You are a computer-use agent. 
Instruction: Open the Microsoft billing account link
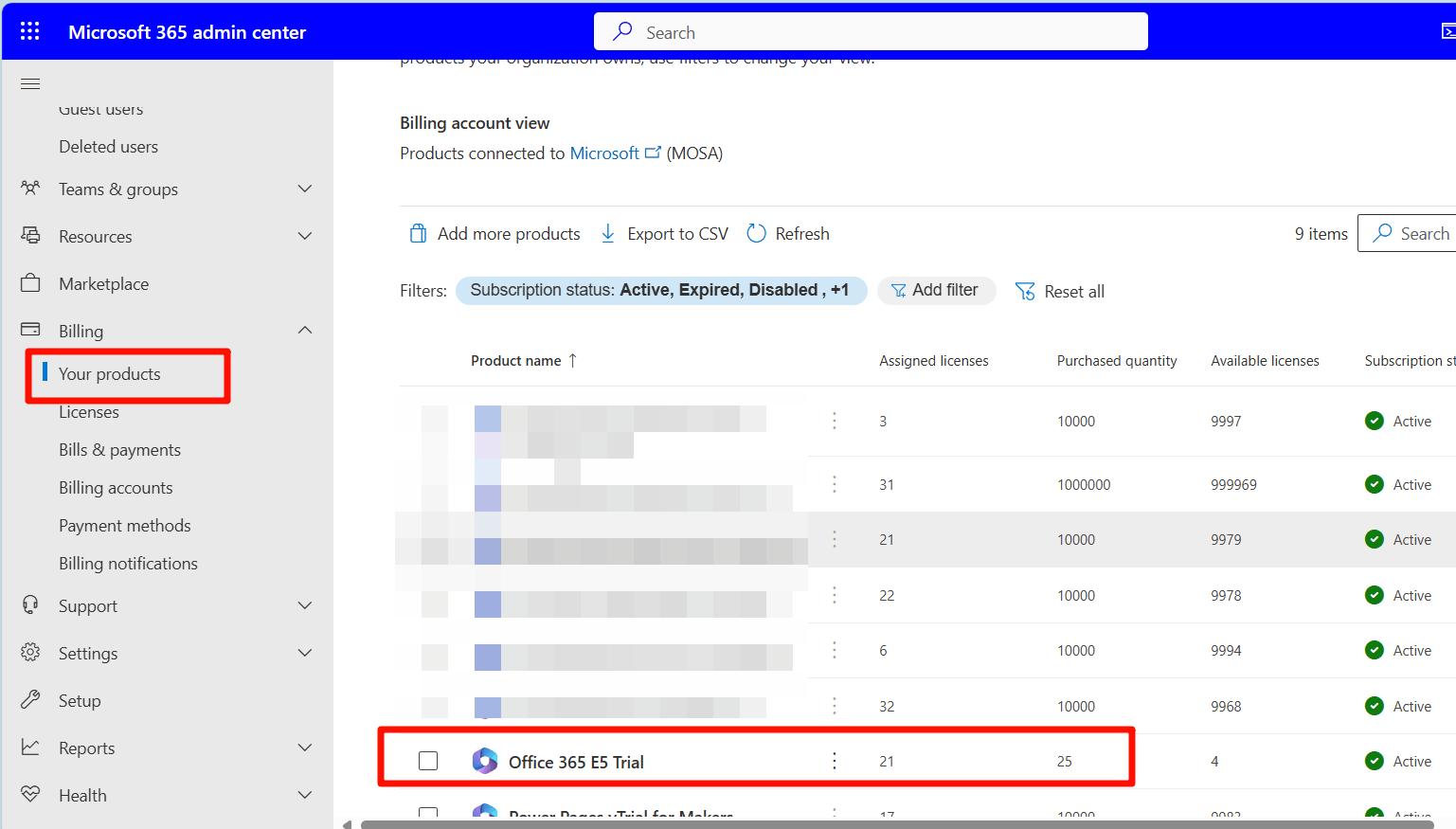pyautogui.click(x=604, y=153)
